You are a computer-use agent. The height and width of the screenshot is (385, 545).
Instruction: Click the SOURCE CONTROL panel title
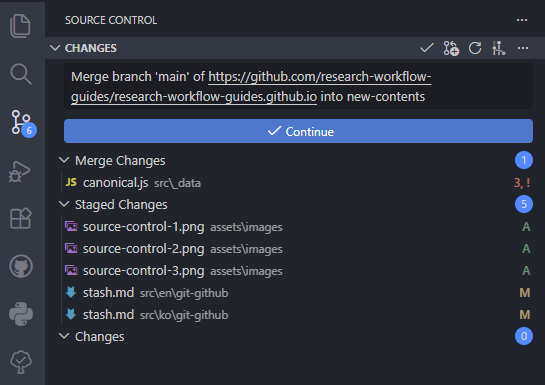coord(111,20)
